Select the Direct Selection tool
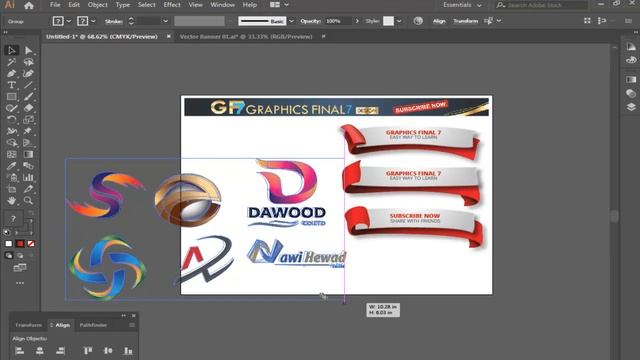This screenshot has width=640, height=360. click(x=28, y=50)
